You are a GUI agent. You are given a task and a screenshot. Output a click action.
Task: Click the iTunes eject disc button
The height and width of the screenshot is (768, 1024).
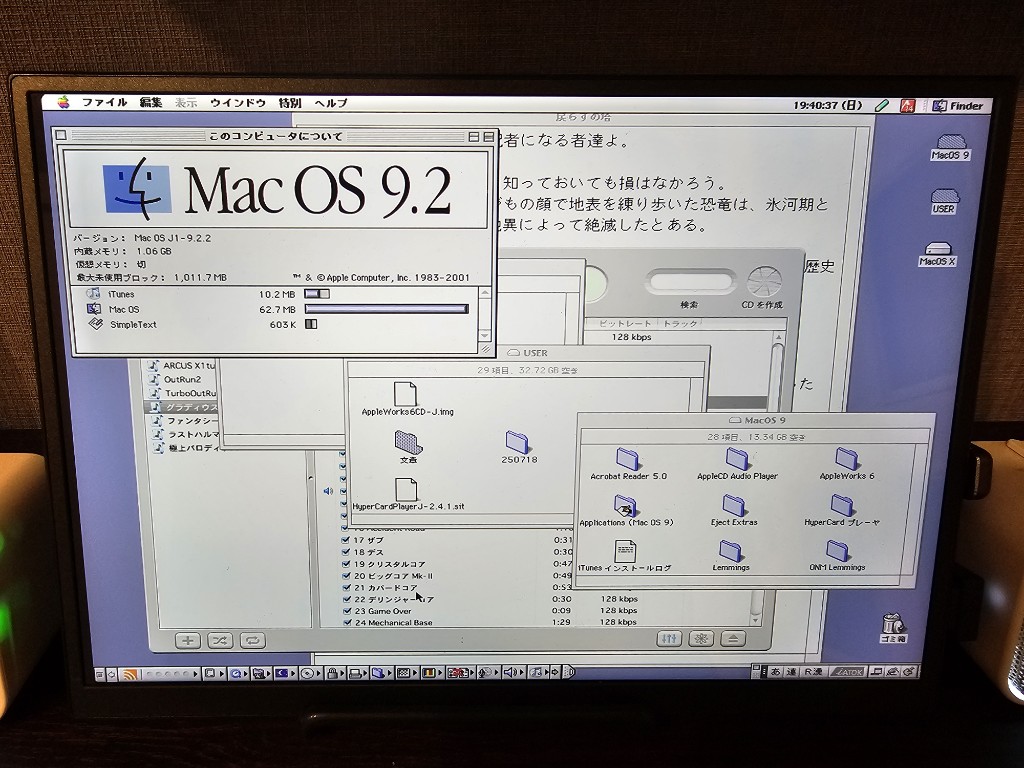pyautogui.click(x=733, y=639)
